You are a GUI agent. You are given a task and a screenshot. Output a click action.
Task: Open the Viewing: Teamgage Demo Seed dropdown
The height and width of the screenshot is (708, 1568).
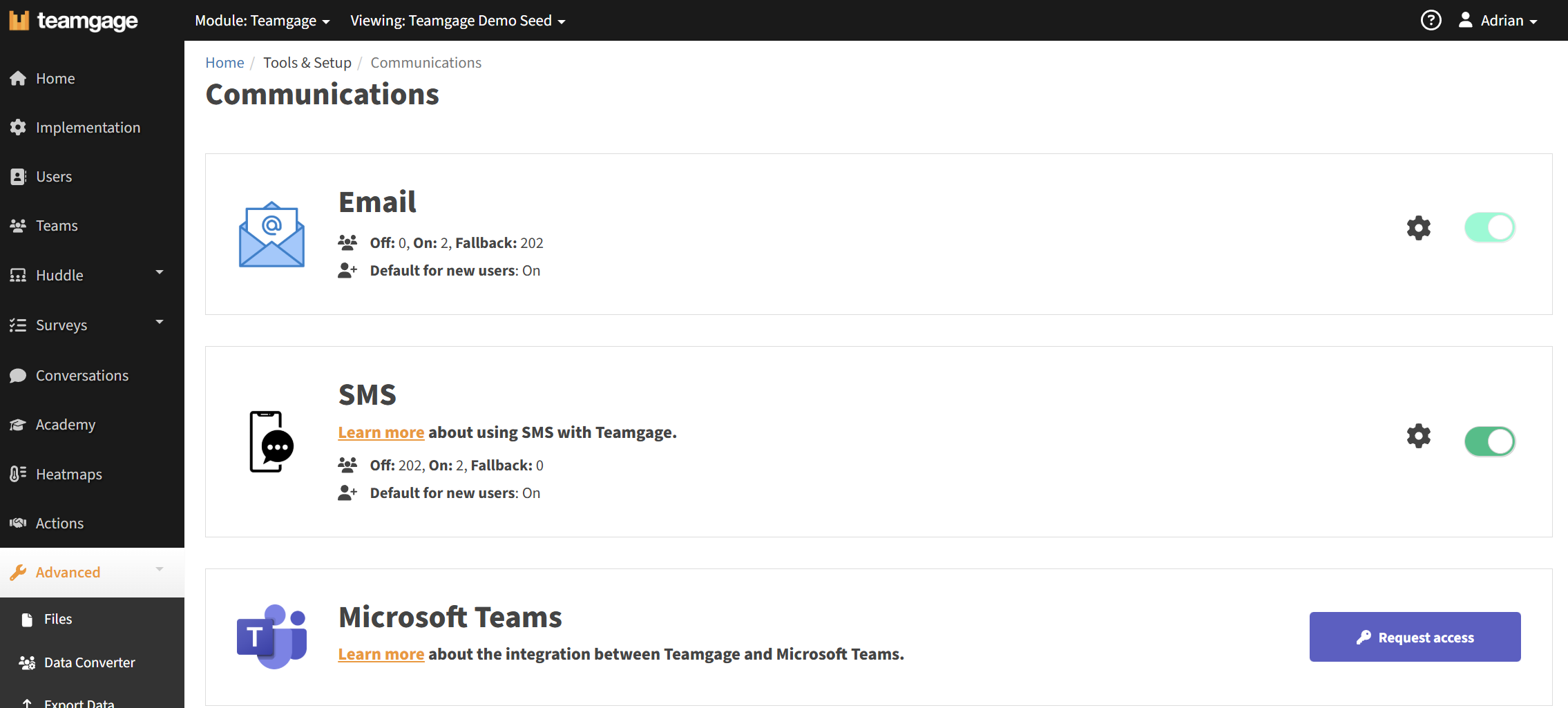458,21
